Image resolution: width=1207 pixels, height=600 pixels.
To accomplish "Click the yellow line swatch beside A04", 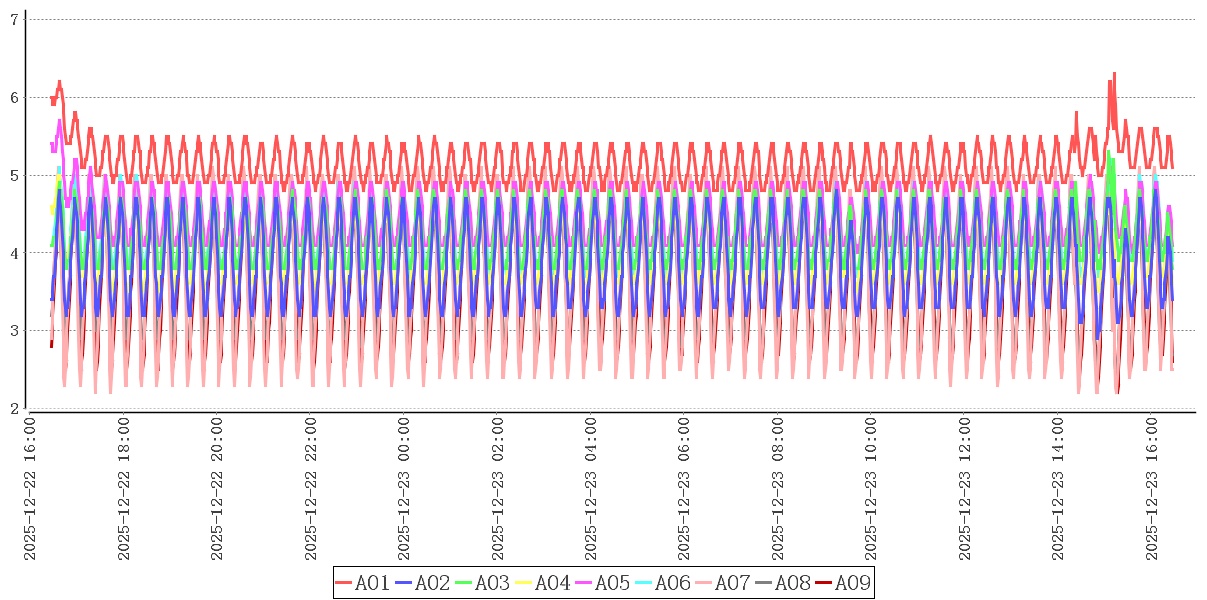I will [x=524, y=584].
